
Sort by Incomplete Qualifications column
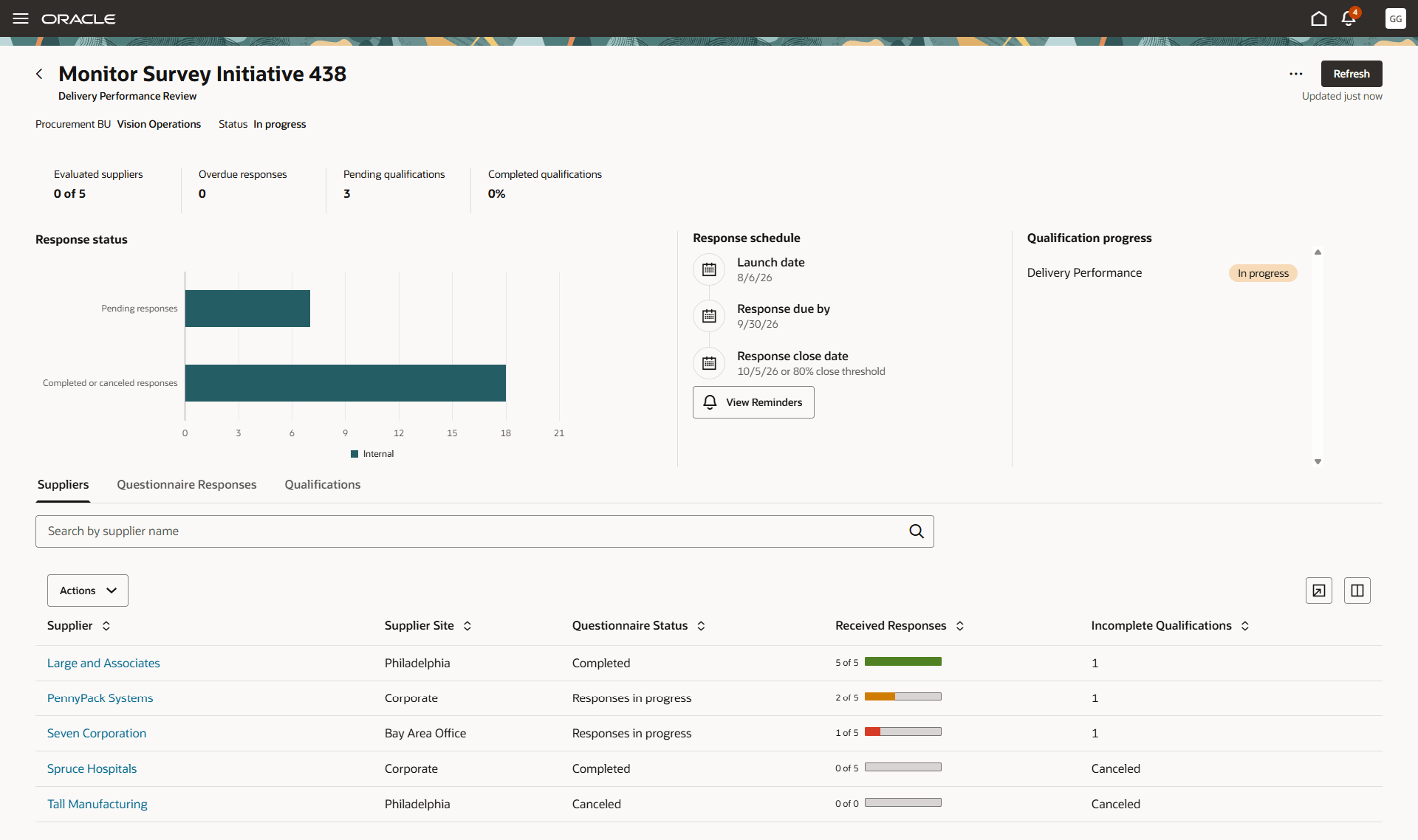[1245, 626]
